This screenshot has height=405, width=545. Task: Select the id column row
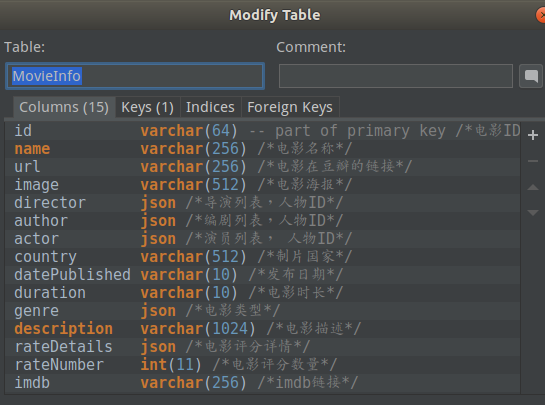click(262, 131)
